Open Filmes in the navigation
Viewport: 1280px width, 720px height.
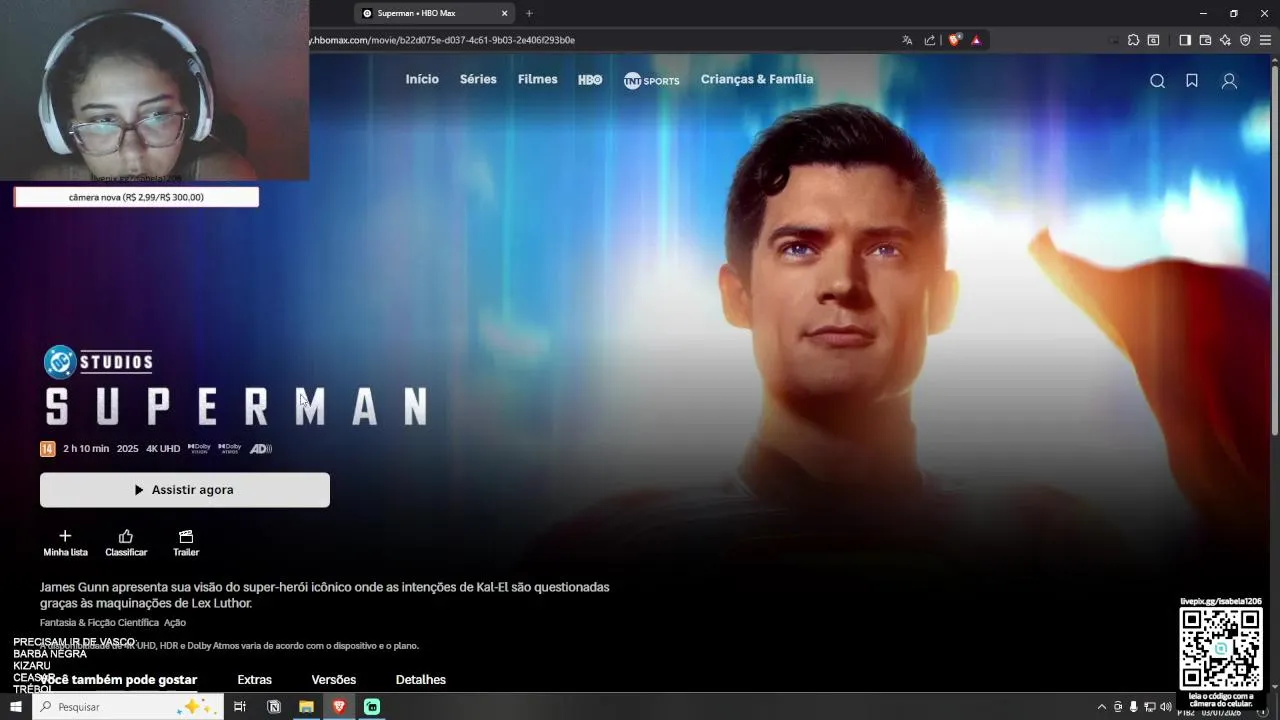click(x=538, y=79)
